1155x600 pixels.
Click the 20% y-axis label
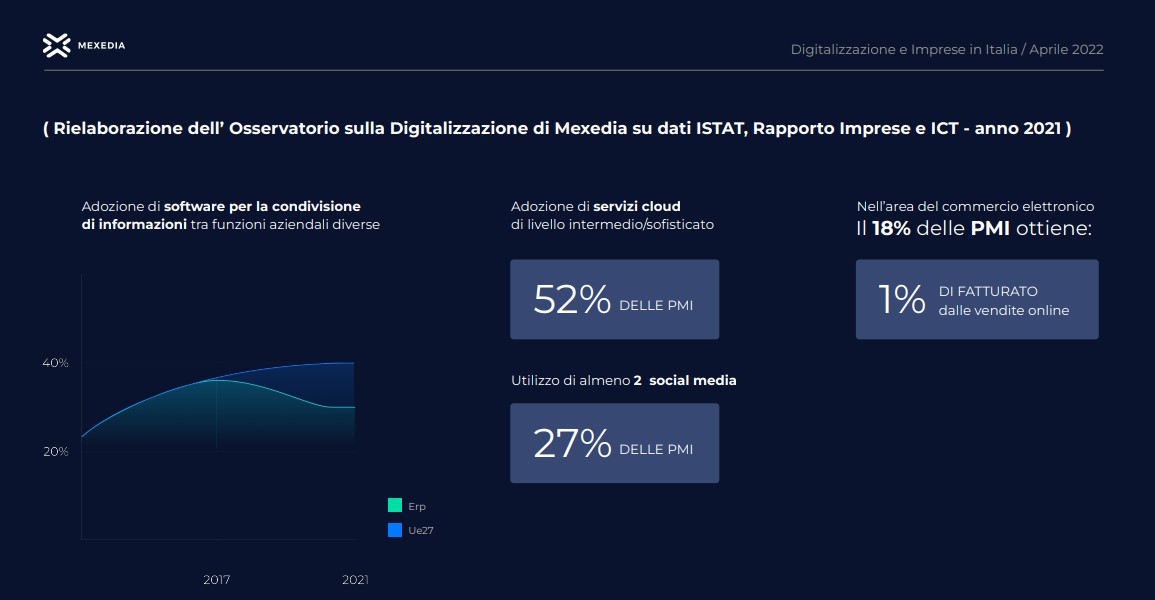[55, 452]
